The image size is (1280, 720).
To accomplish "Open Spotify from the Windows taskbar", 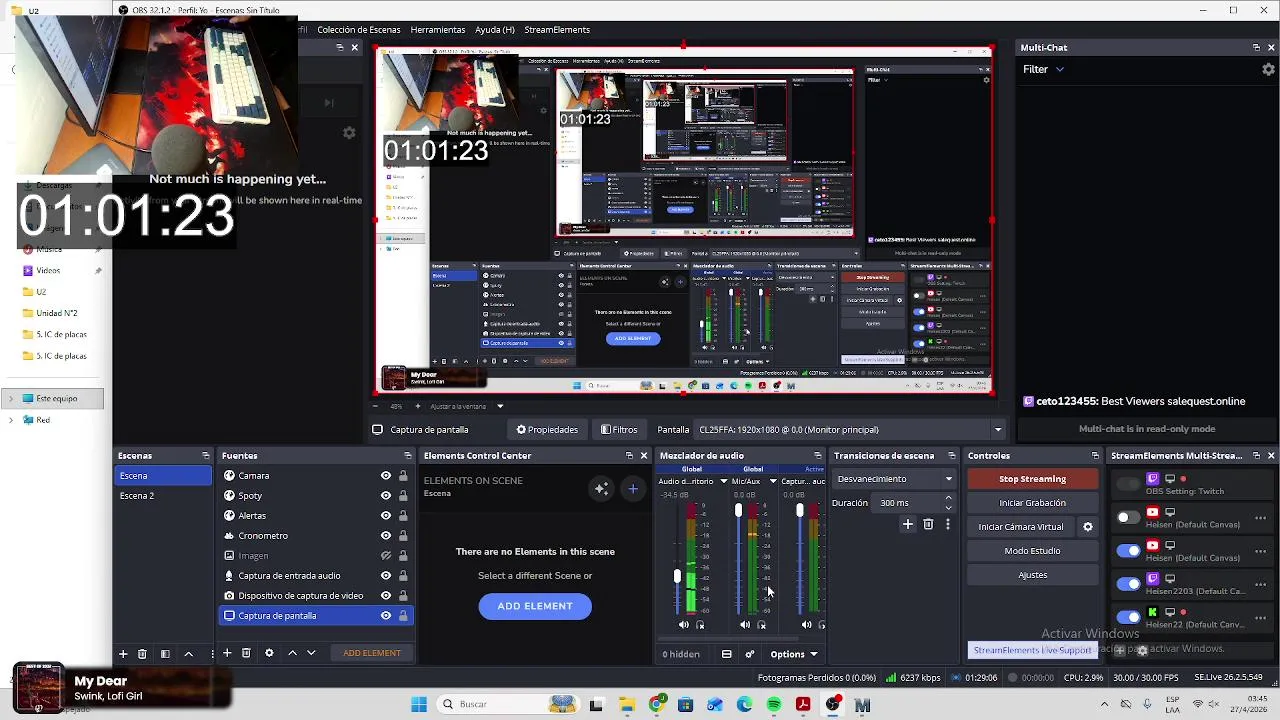I will point(774,705).
